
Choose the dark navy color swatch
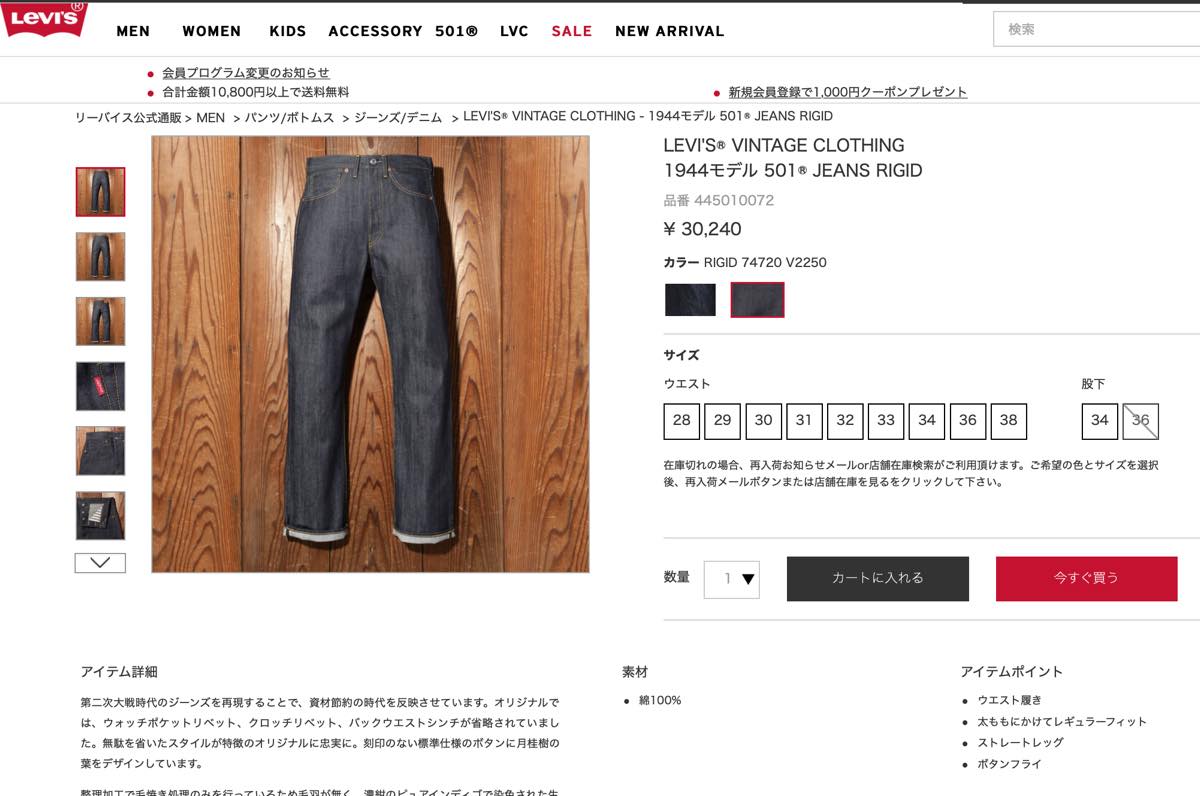tap(690, 300)
